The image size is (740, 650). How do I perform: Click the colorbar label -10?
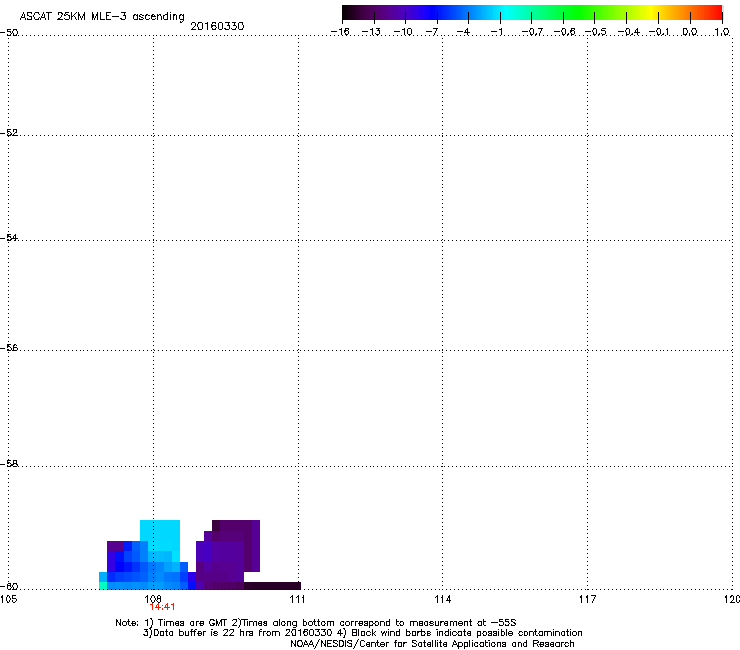tap(403, 32)
